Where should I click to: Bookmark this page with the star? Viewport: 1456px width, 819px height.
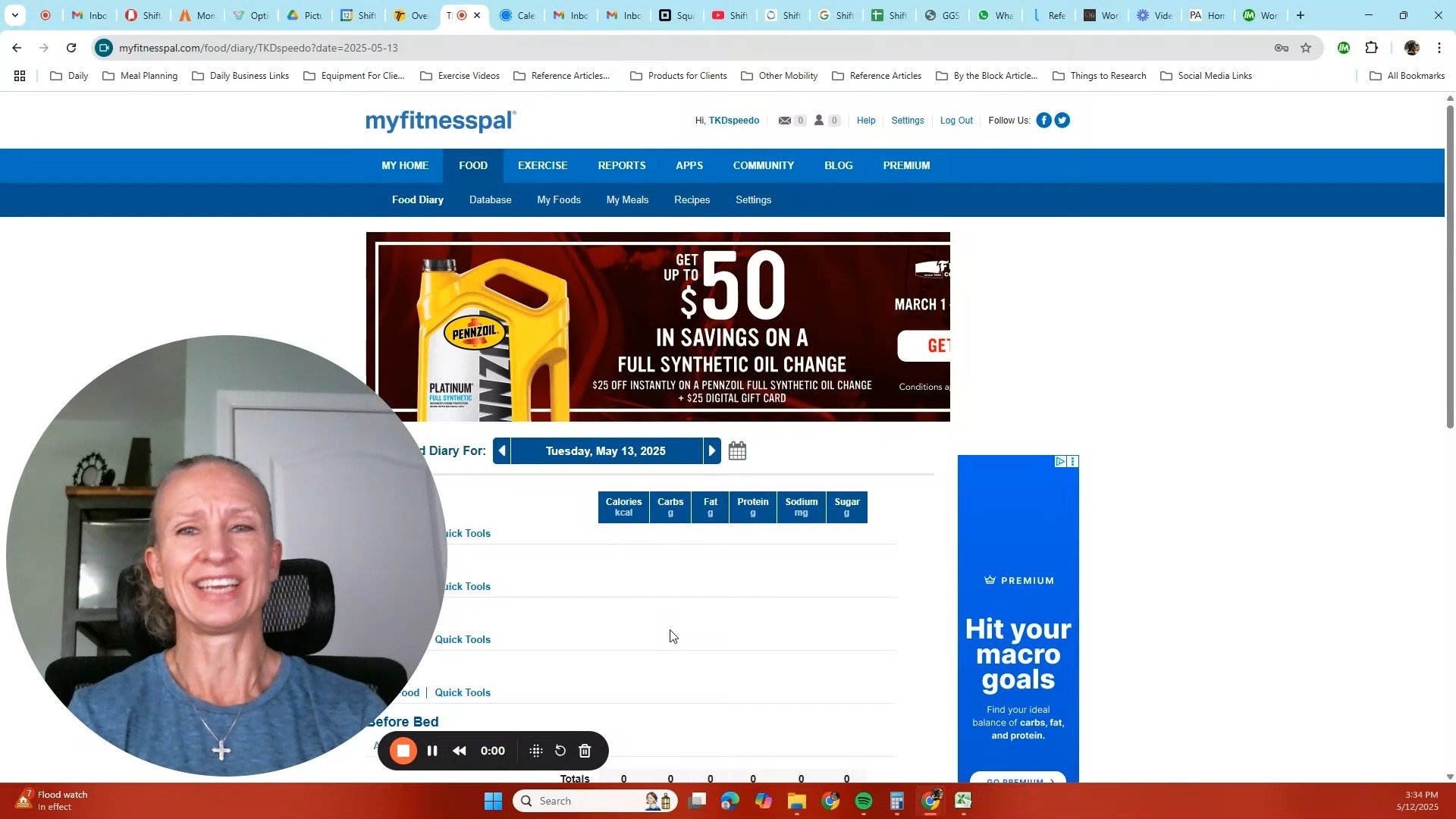(x=1306, y=48)
